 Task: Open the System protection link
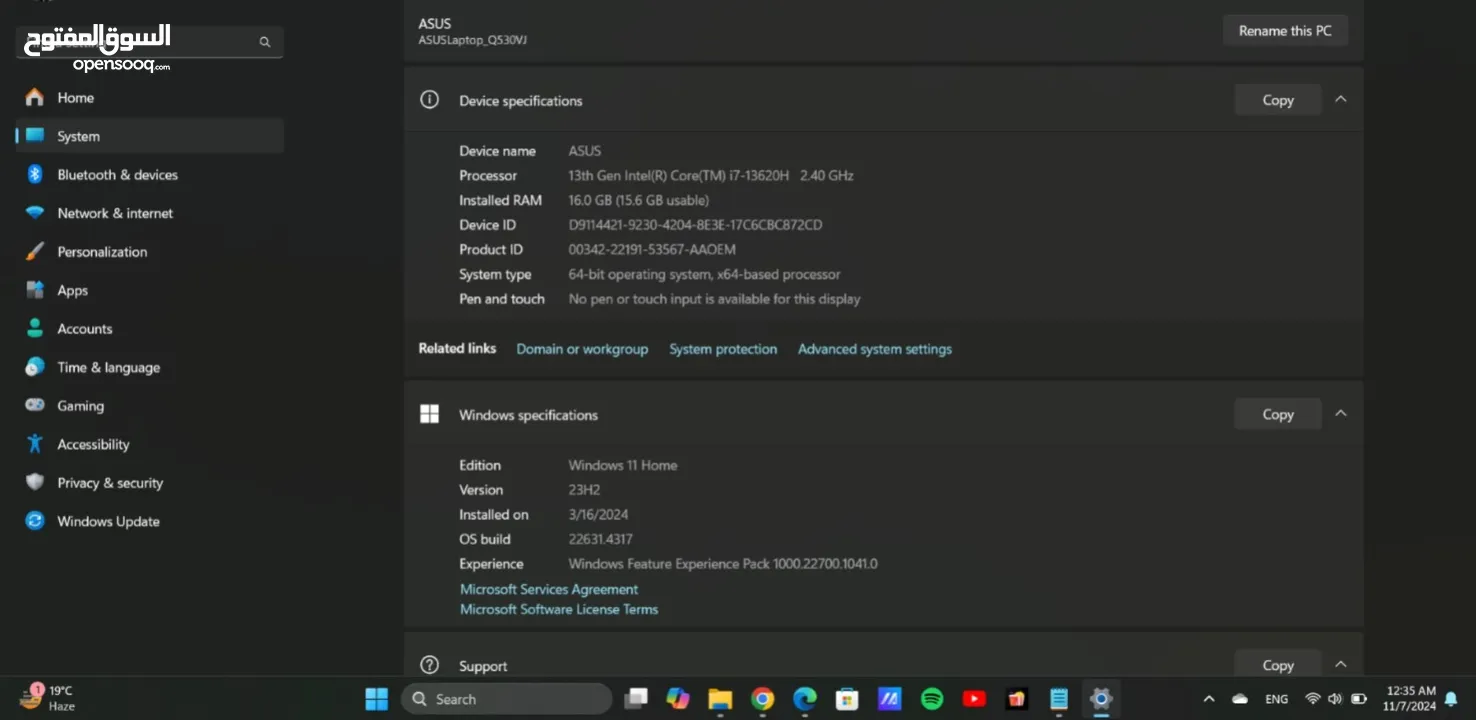click(723, 349)
